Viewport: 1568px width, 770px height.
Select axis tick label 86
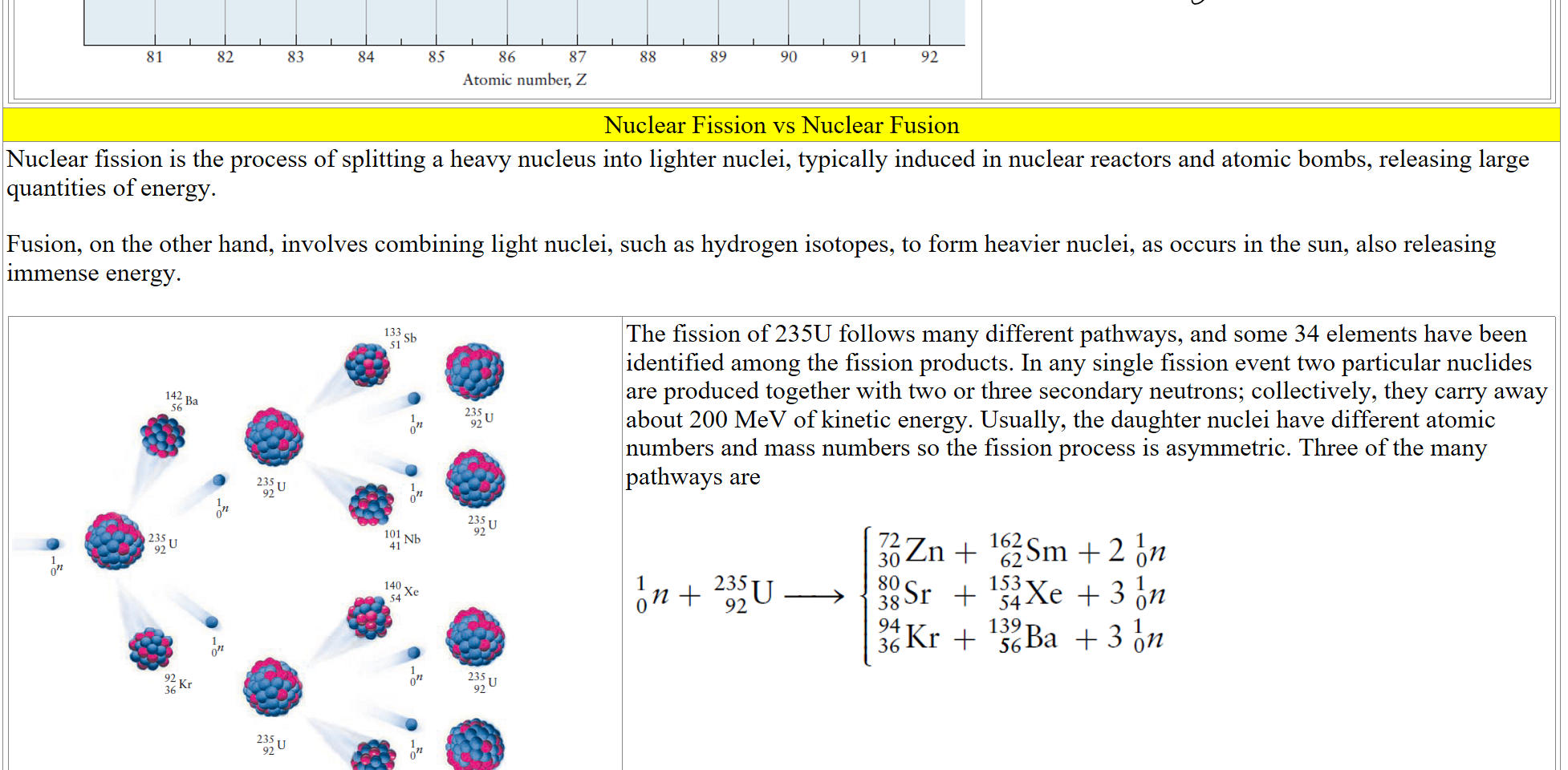tap(507, 57)
